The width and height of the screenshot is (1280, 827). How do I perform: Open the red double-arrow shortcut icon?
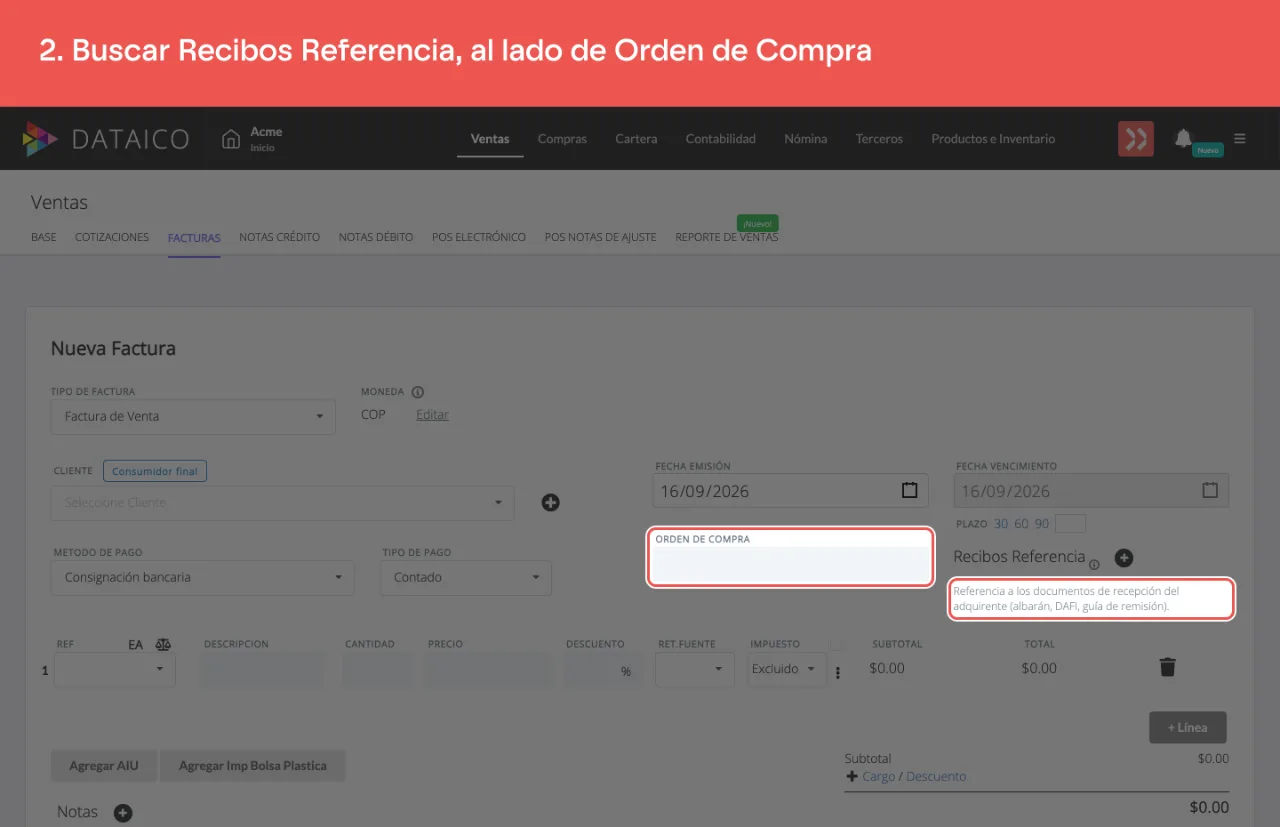1136,139
